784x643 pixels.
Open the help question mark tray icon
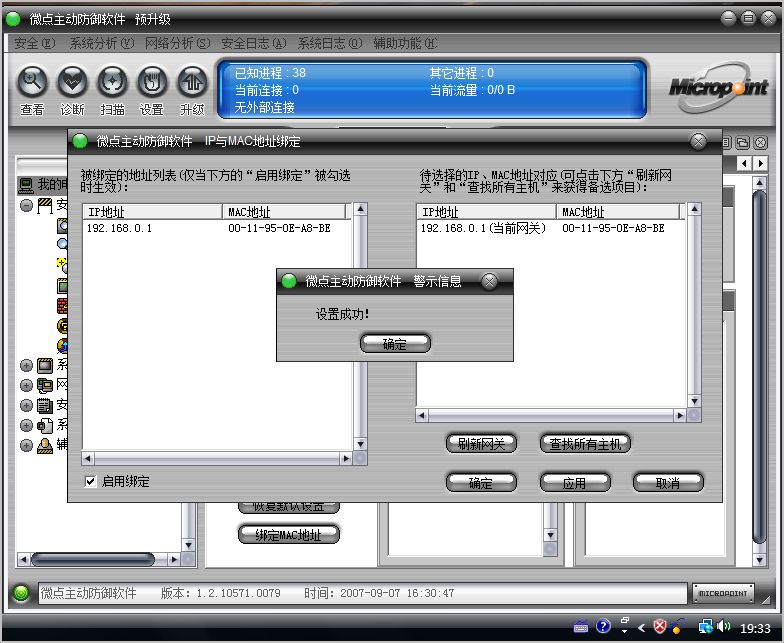click(604, 626)
